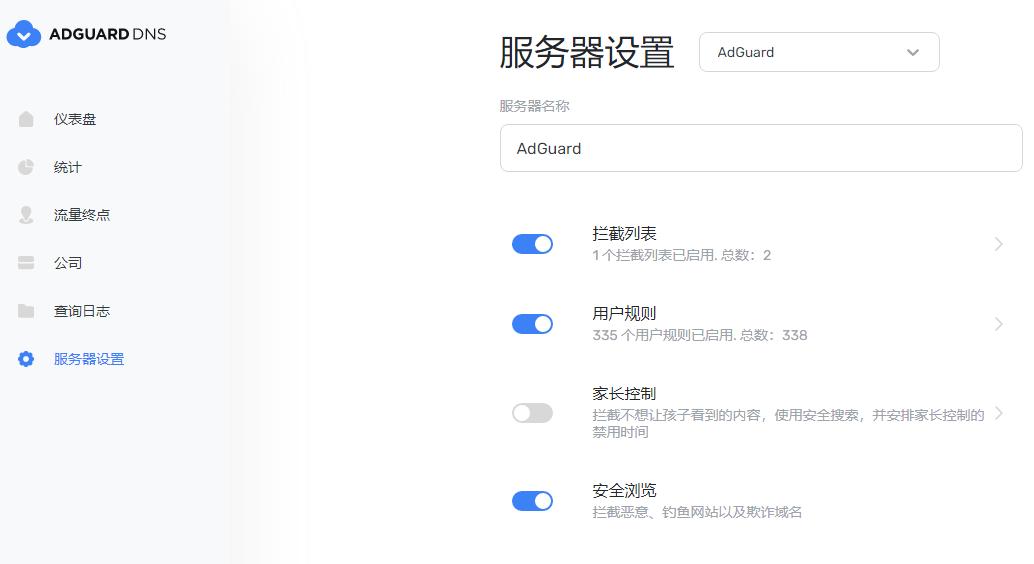
Task: Expand 拦截列表 with its chevron arrow
Action: 998,244
